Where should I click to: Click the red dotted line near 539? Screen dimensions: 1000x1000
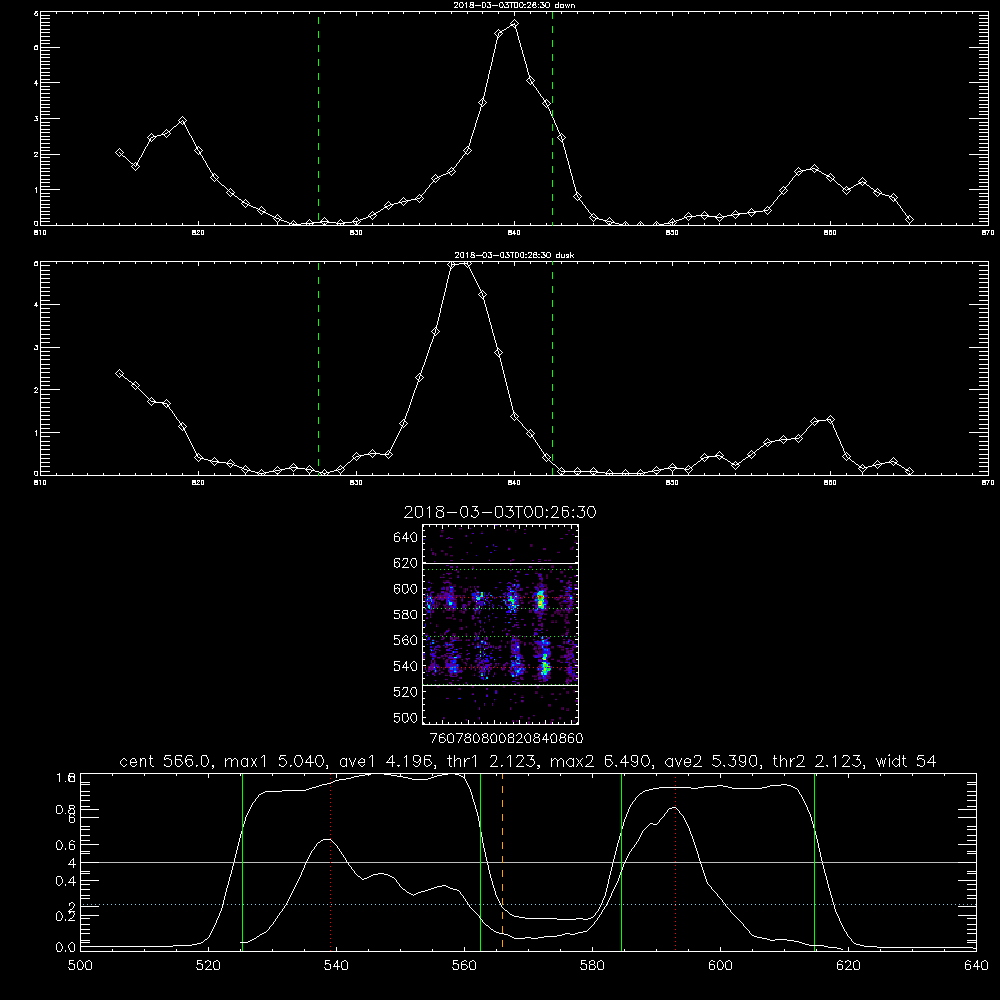(x=330, y=861)
